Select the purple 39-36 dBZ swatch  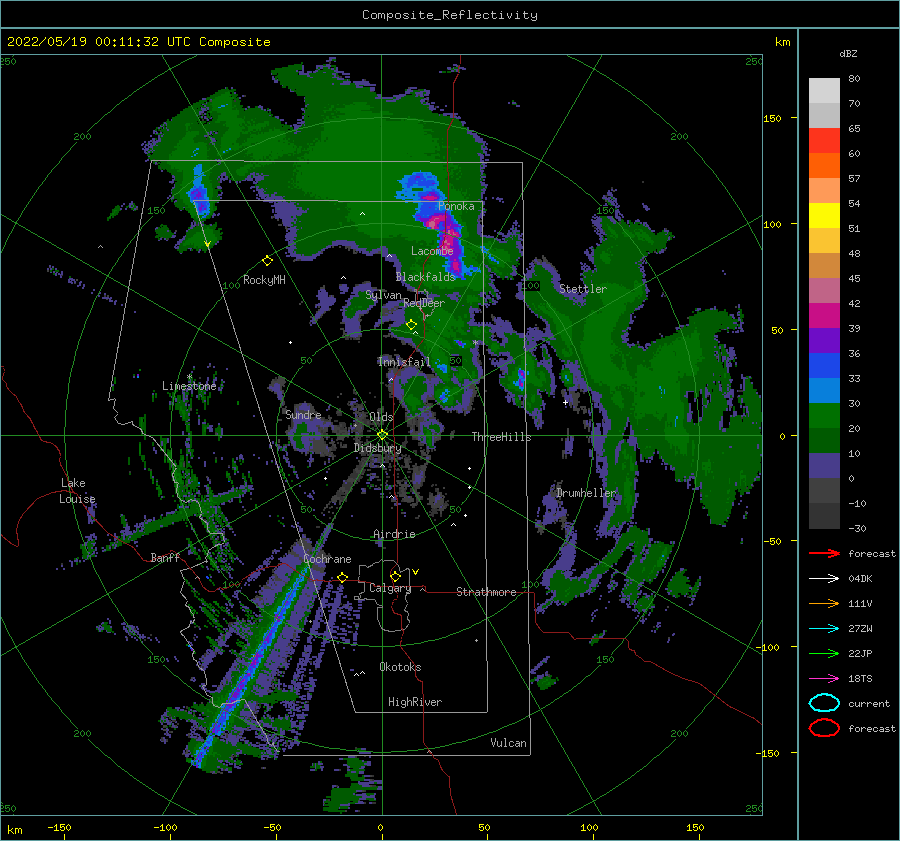(x=824, y=340)
